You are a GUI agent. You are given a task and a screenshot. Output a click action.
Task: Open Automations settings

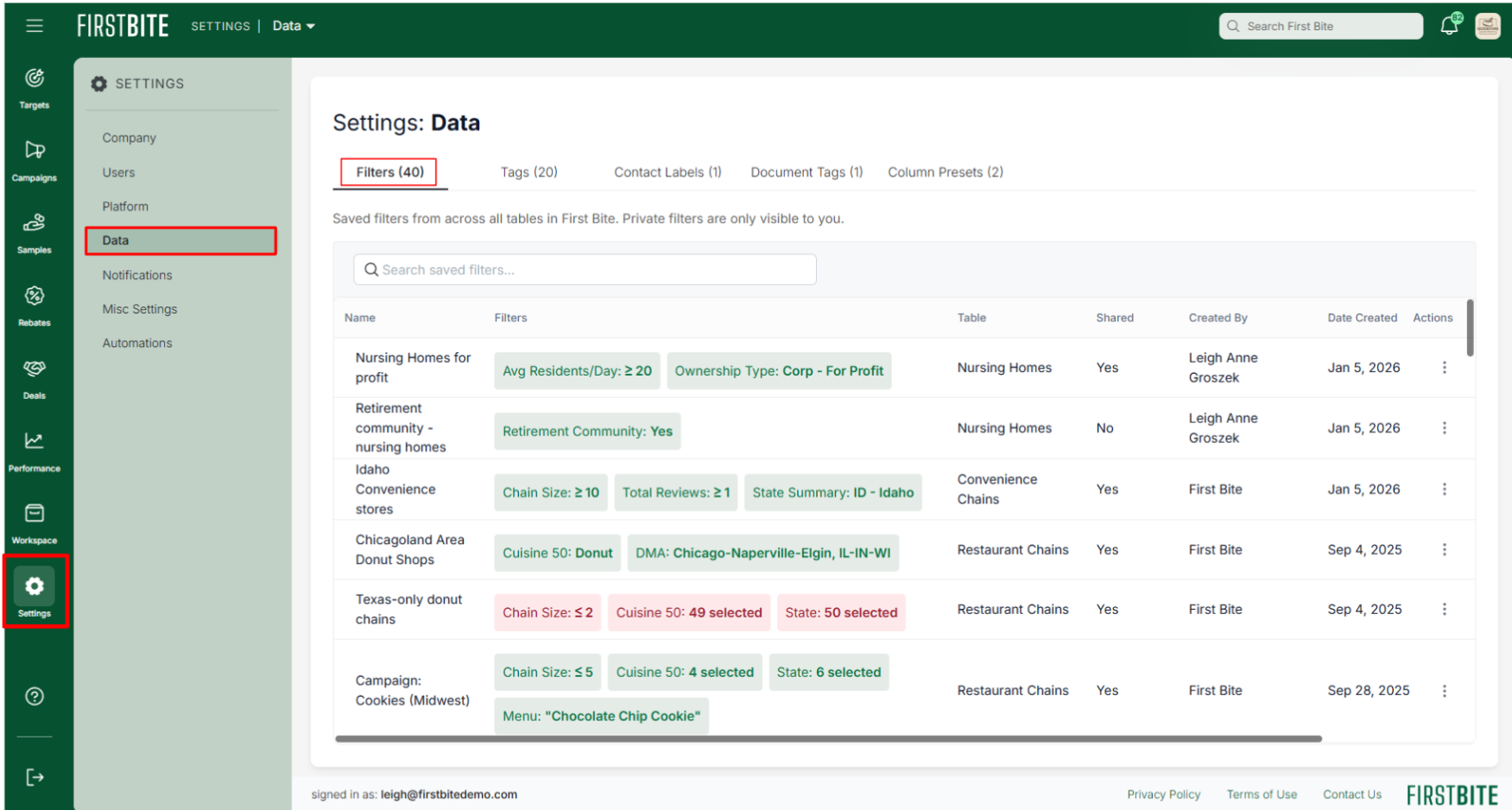(137, 343)
